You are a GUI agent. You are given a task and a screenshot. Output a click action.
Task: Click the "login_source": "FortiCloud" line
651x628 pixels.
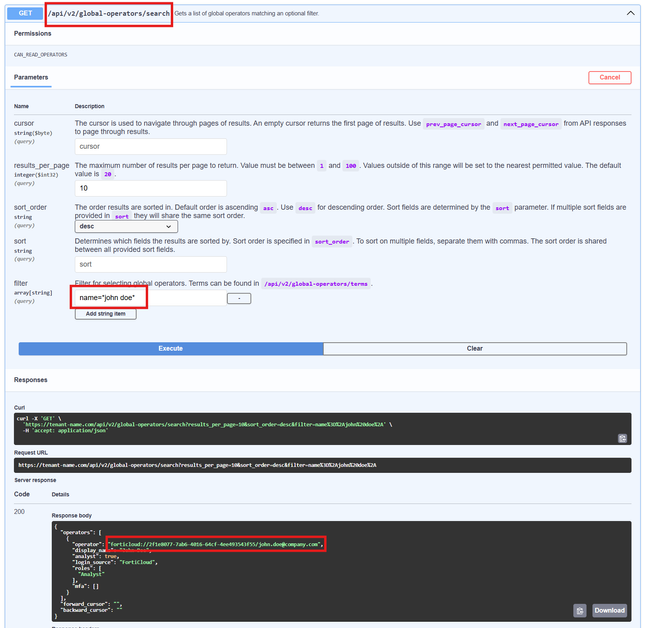coord(116,562)
